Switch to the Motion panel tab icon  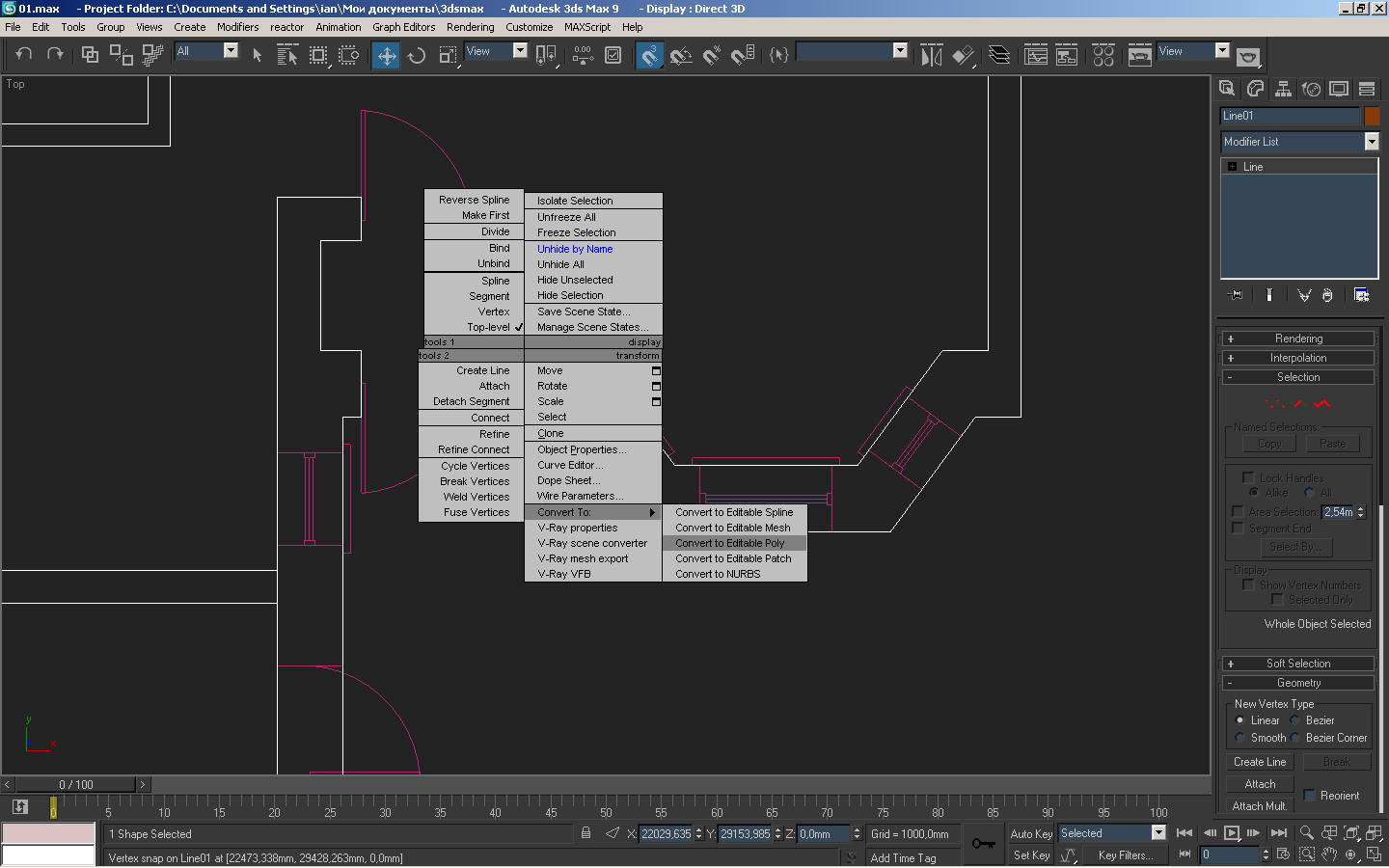pyautogui.click(x=1311, y=89)
